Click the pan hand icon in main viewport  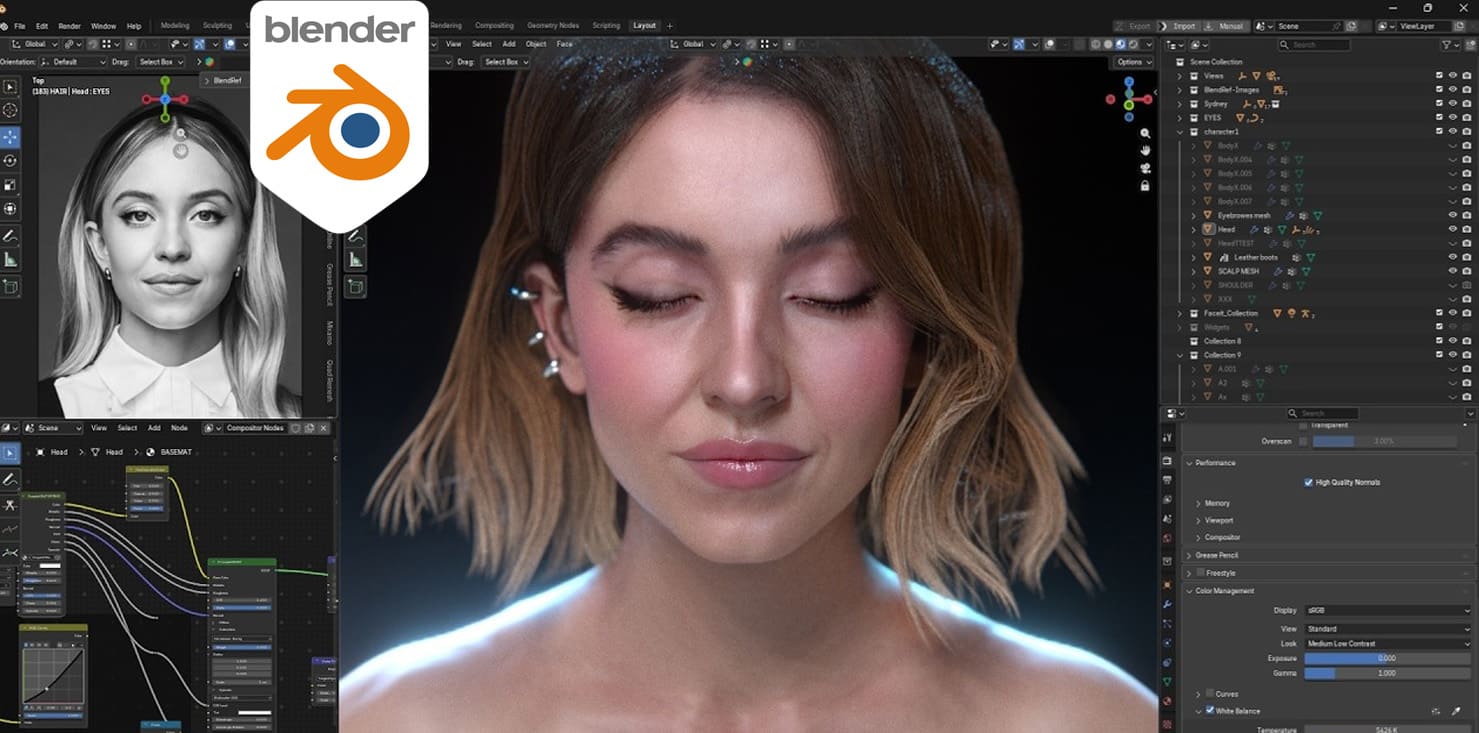pos(1145,151)
